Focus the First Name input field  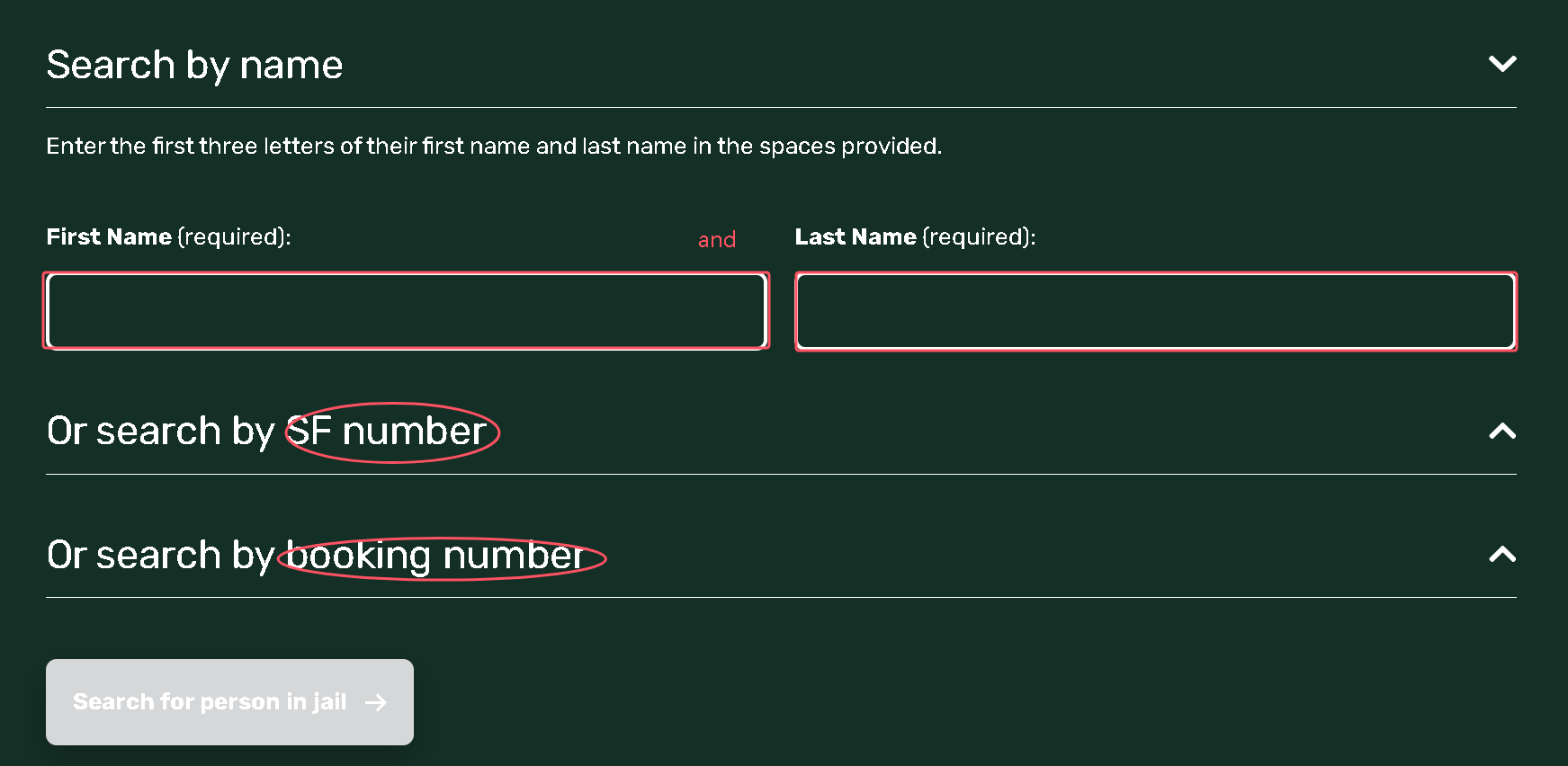pyautogui.click(x=406, y=311)
